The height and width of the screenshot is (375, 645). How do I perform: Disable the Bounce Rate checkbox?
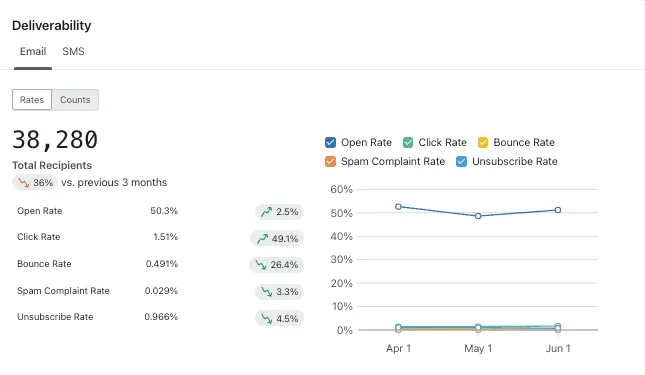click(483, 142)
